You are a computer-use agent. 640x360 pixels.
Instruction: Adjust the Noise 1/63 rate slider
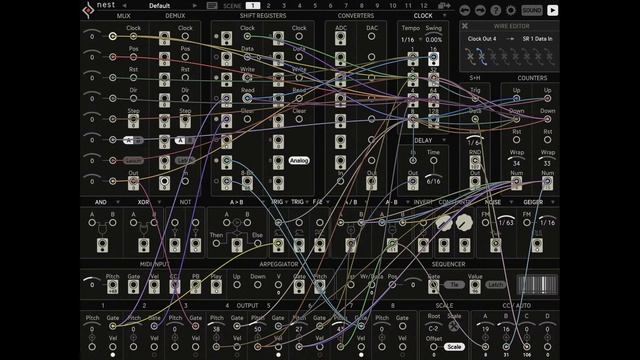(506, 221)
